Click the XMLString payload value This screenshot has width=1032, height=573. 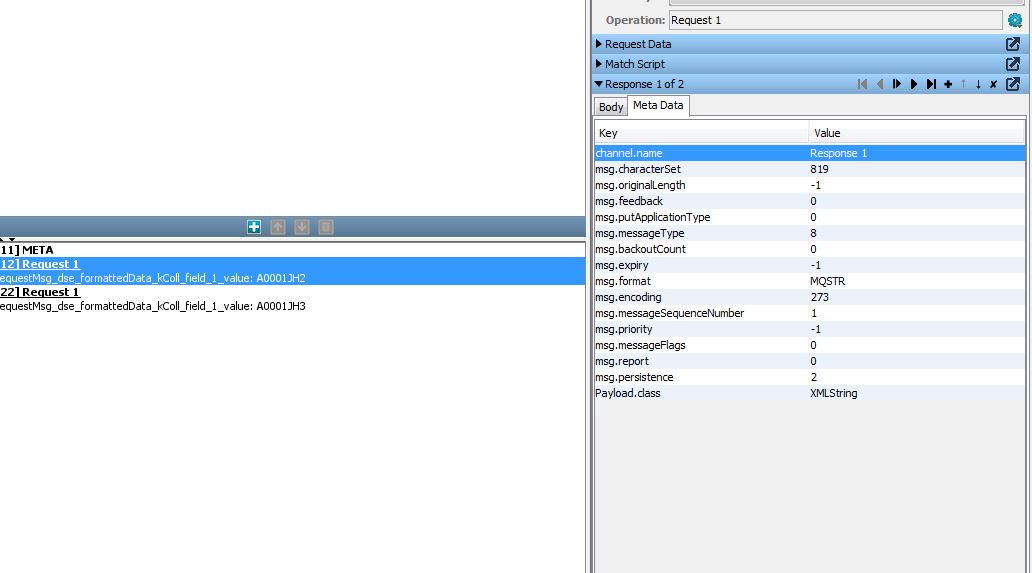[x=833, y=393]
